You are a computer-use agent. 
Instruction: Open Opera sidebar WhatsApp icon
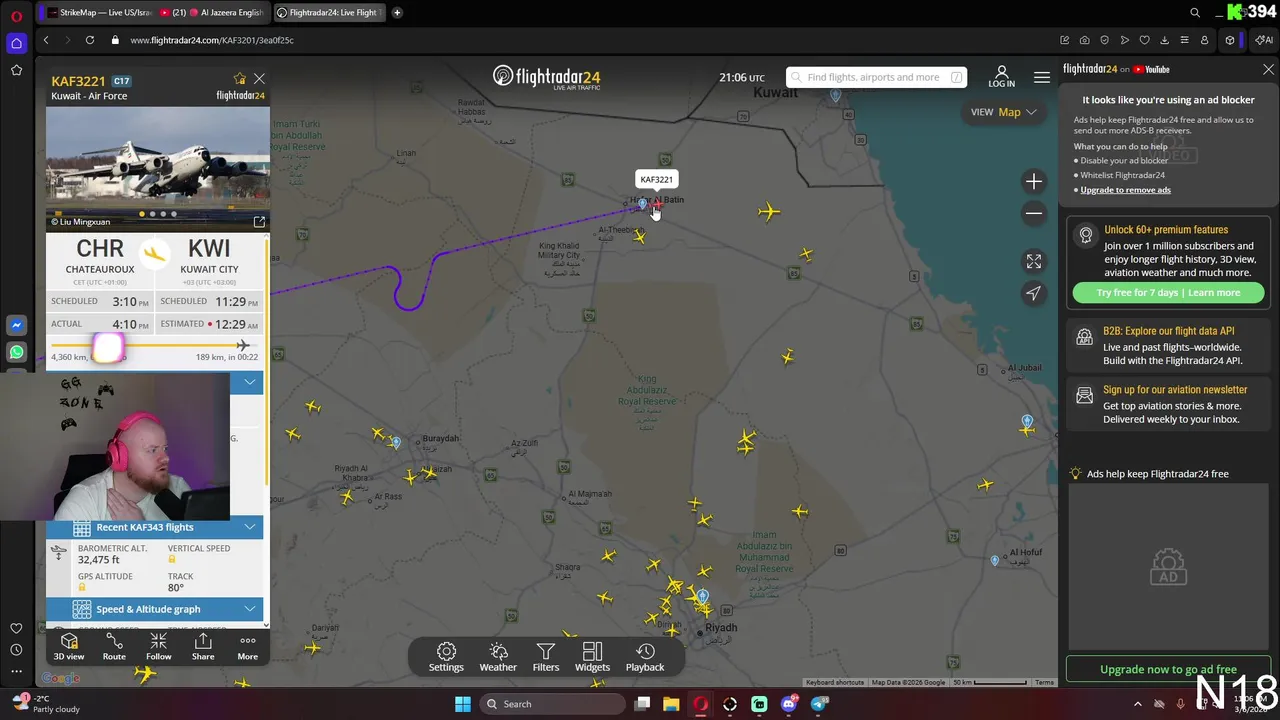16,352
